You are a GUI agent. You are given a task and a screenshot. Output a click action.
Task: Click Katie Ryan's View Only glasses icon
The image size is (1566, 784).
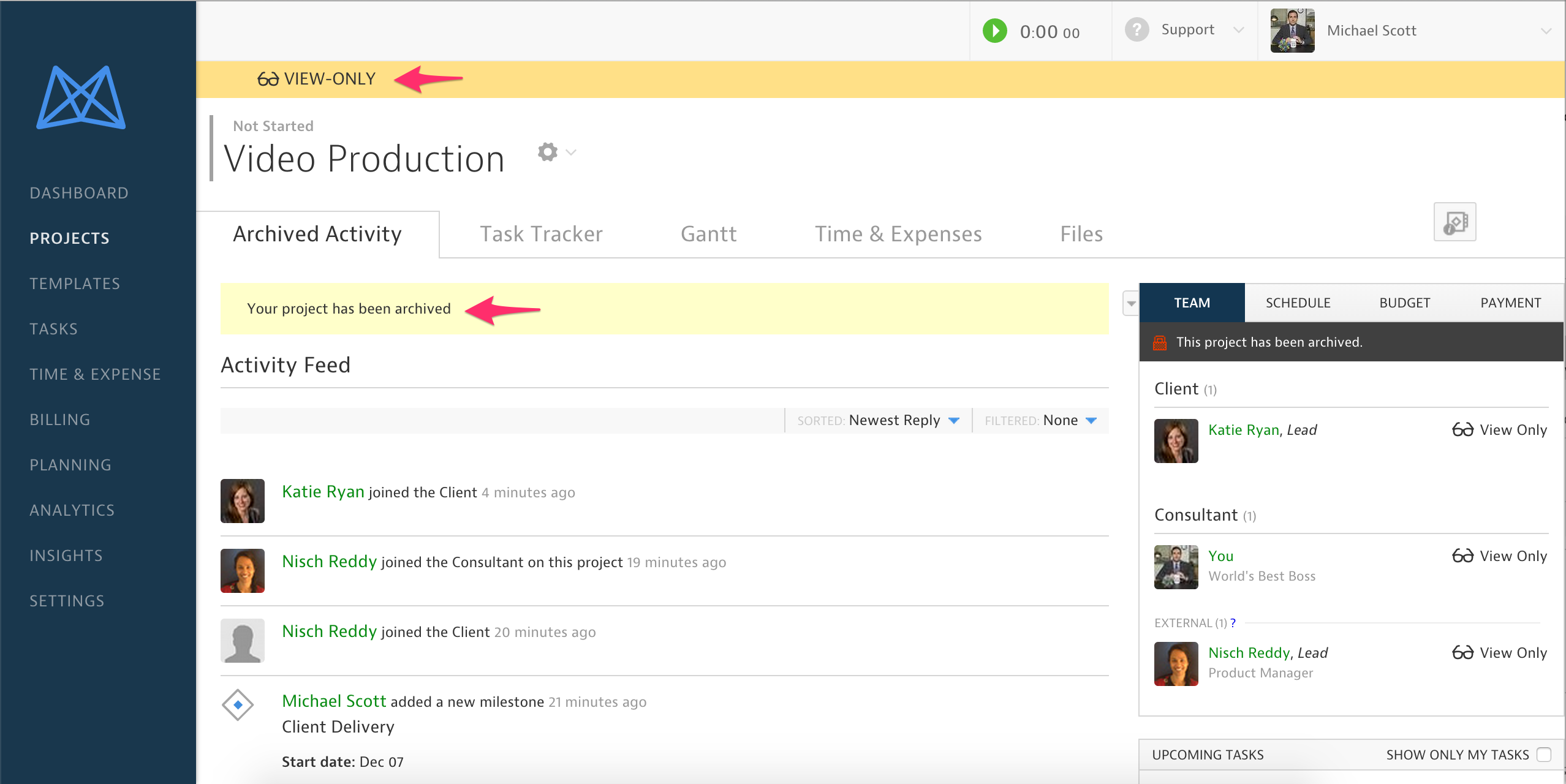tap(1462, 430)
